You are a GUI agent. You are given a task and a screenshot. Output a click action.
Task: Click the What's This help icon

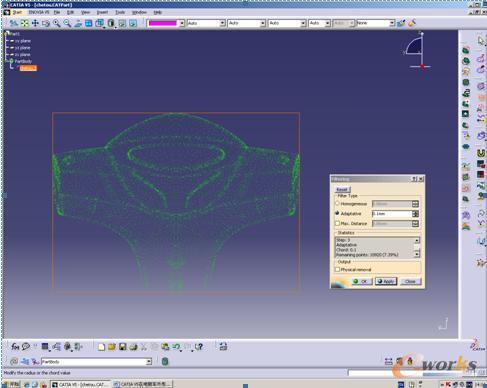(x=199, y=347)
